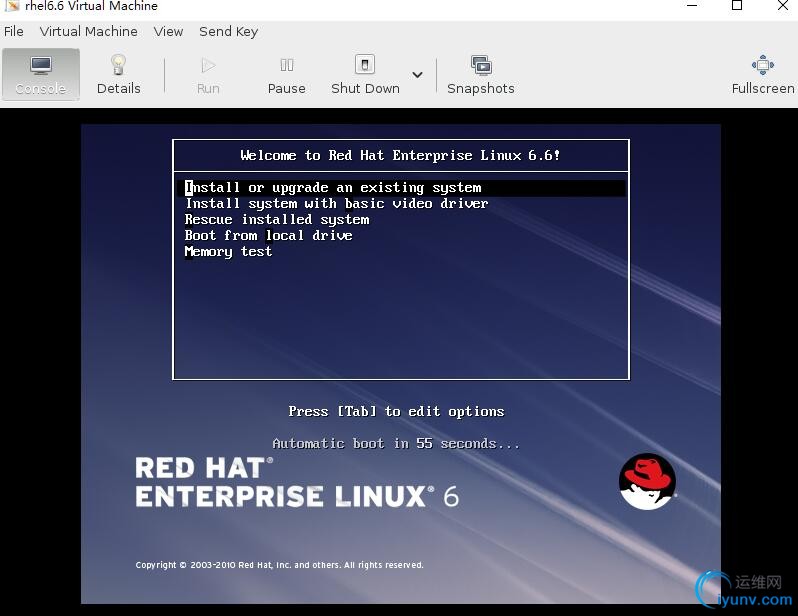Viewport: 798px width, 616px height.
Task: Shut Down the virtual machine
Action: tap(365, 75)
